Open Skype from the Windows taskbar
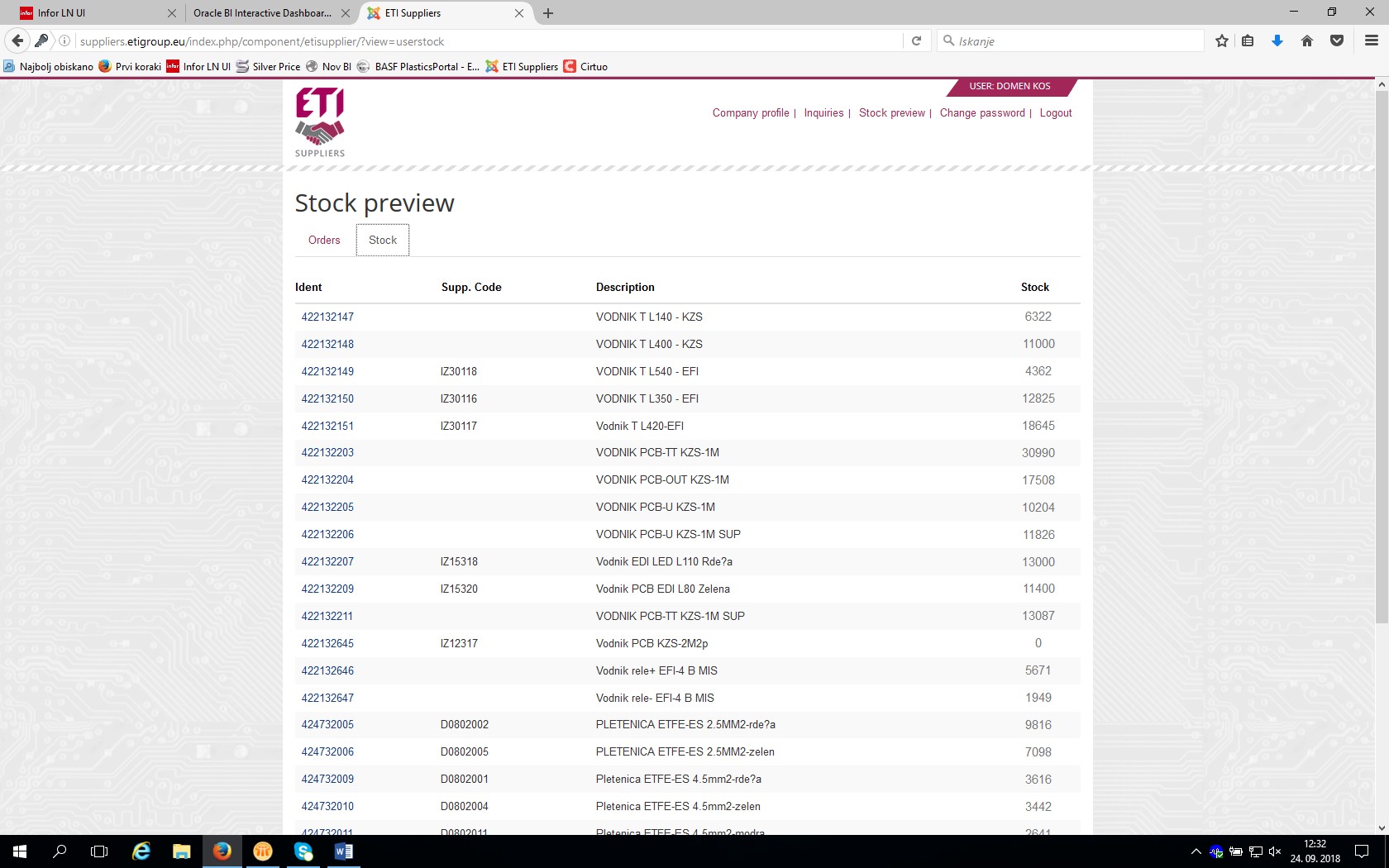Screen dimensions: 1389x868 coord(303,851)
